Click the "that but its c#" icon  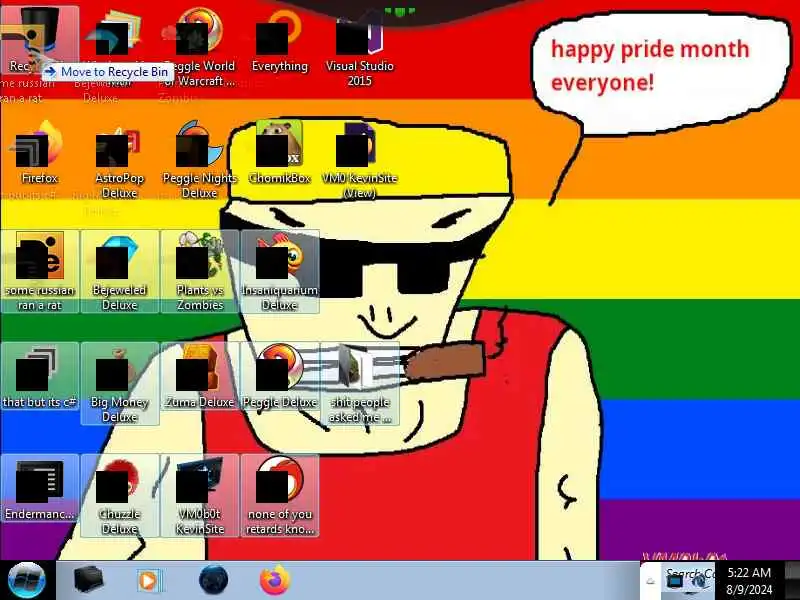coord(40,377)
